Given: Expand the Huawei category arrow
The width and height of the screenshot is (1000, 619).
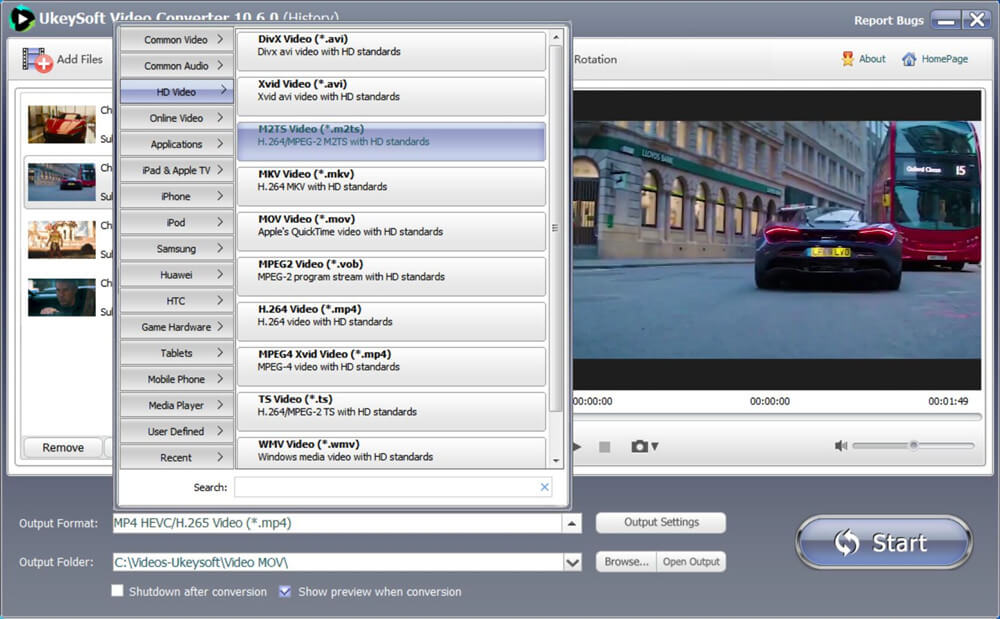Looking at the screenshot, I should [220, 274].
